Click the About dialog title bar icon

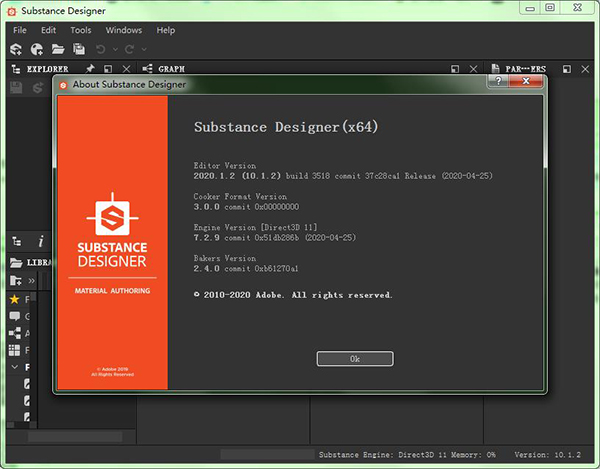[64, 85]
